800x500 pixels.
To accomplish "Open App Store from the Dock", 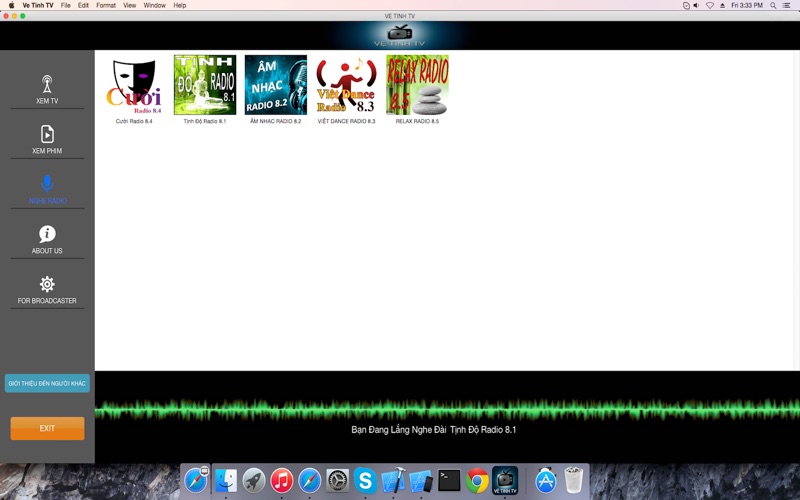I will [545, 480].
